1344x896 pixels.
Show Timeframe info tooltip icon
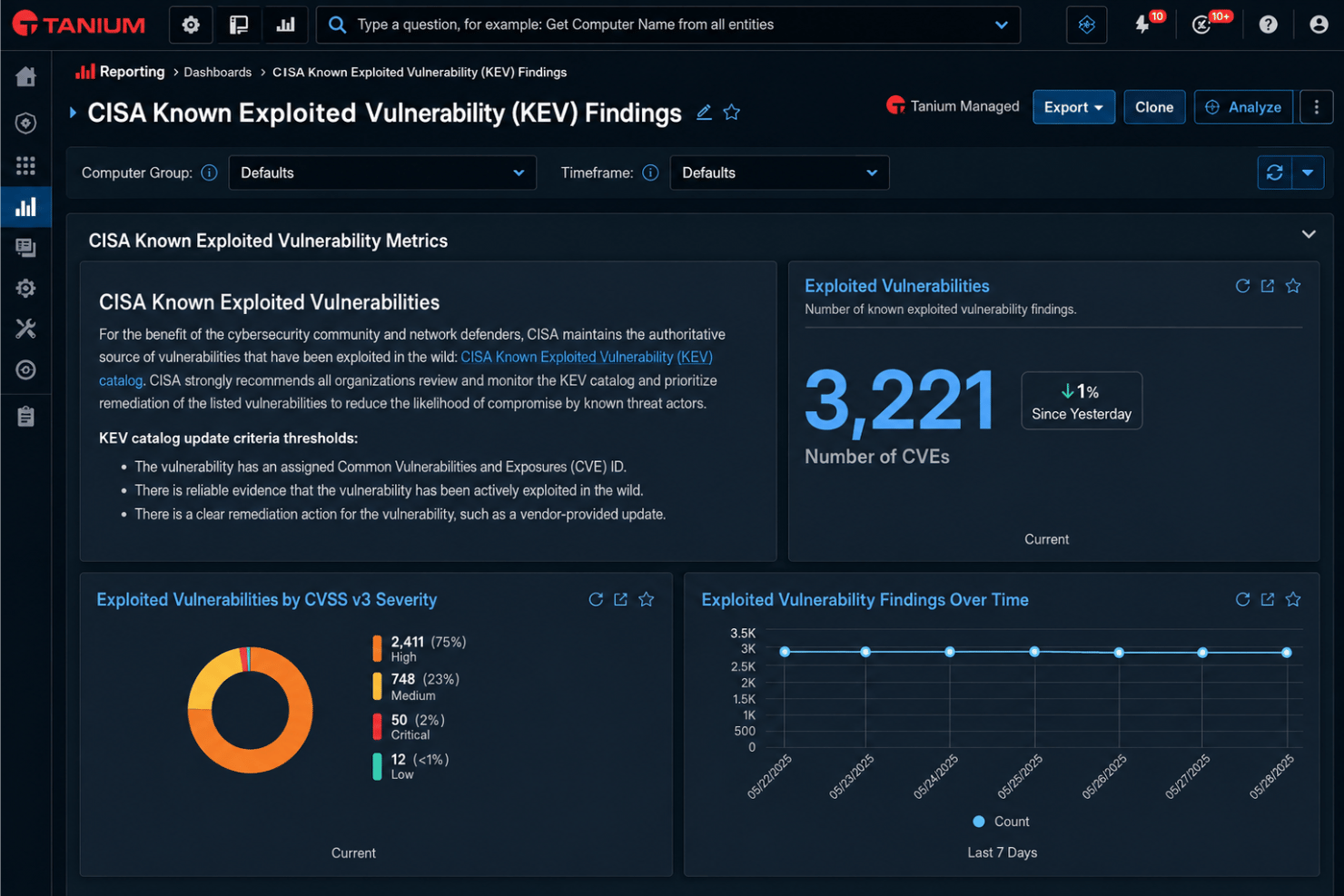pos(650,172)
